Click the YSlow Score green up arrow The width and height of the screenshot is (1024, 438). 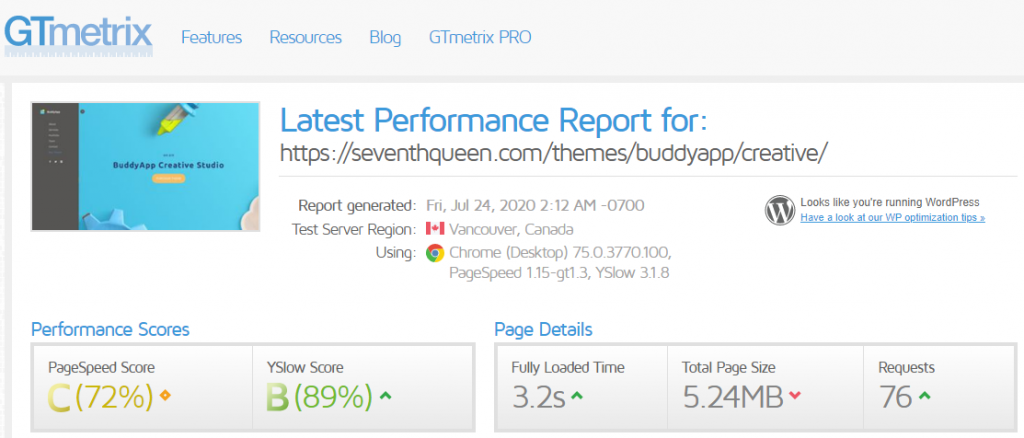click(x=385, y=396)
